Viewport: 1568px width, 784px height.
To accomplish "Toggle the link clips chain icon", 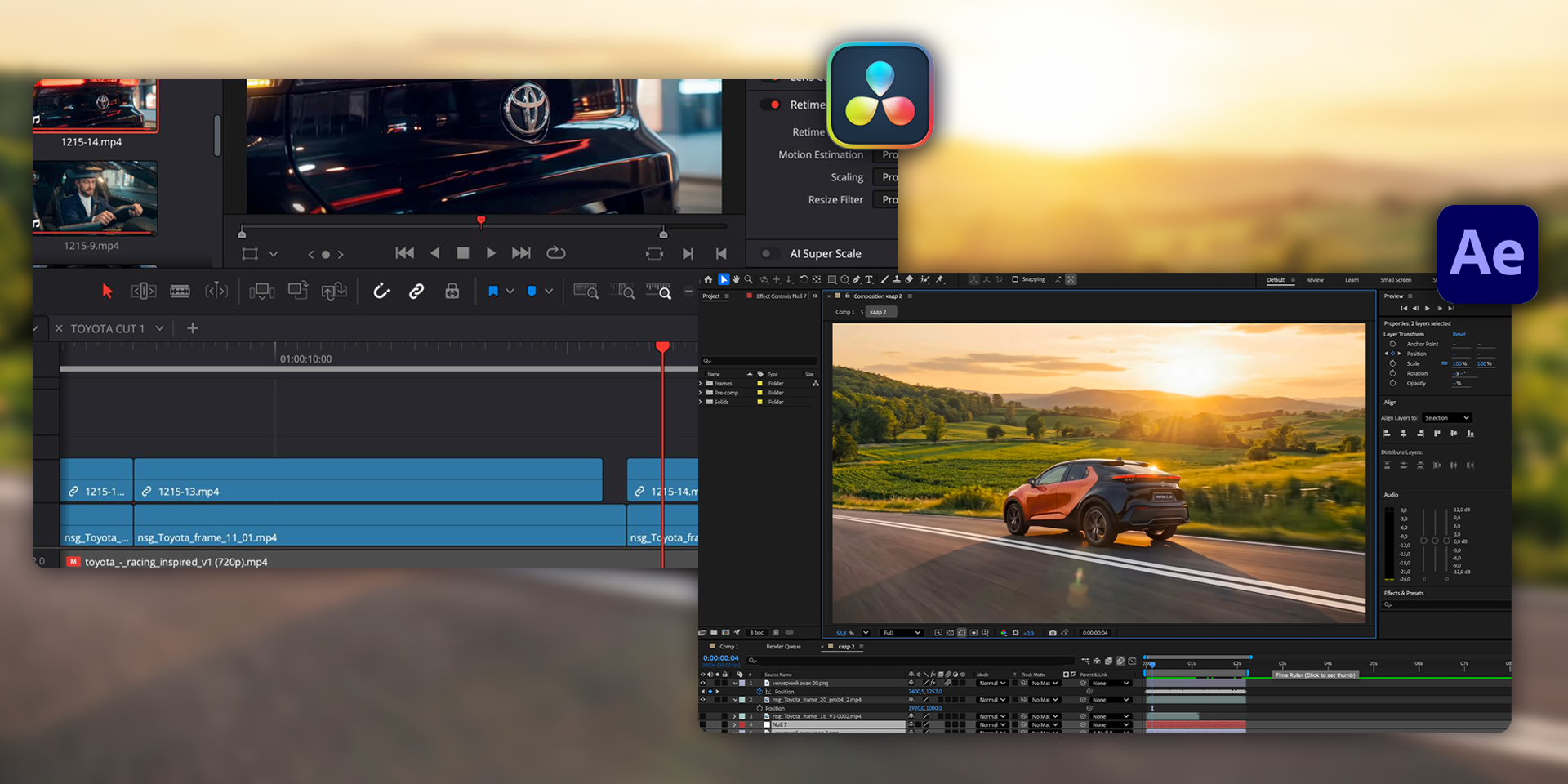I will [x=416, y=292].
